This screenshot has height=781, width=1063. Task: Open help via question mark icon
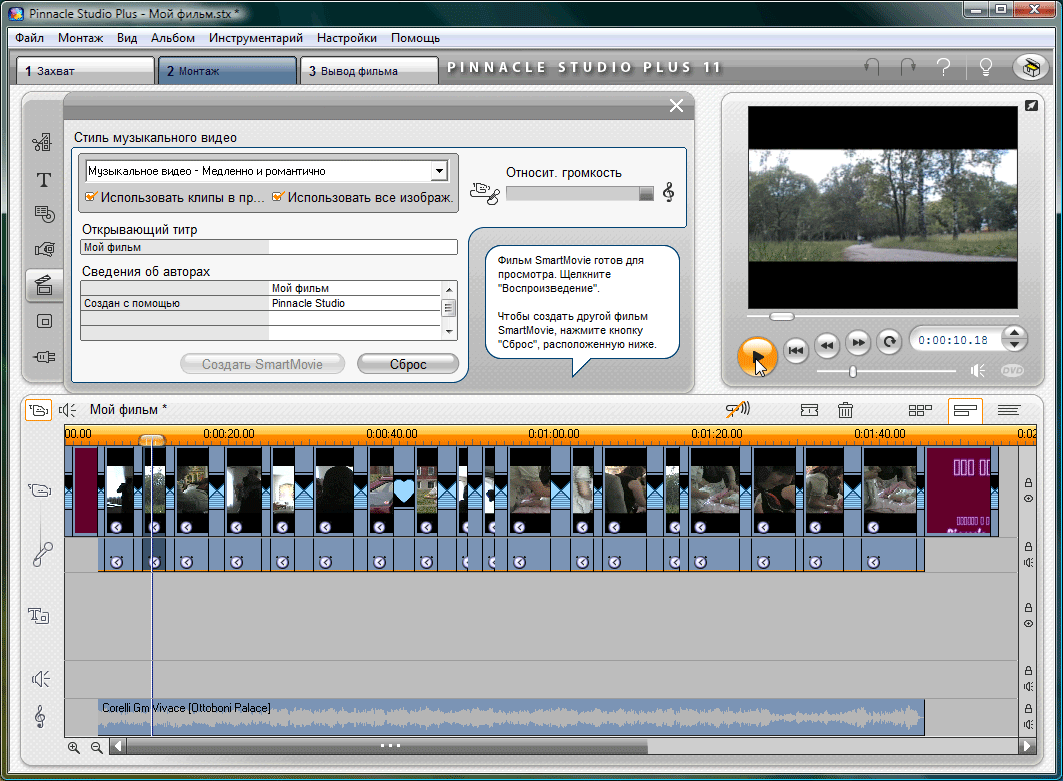tap(943, 66)
